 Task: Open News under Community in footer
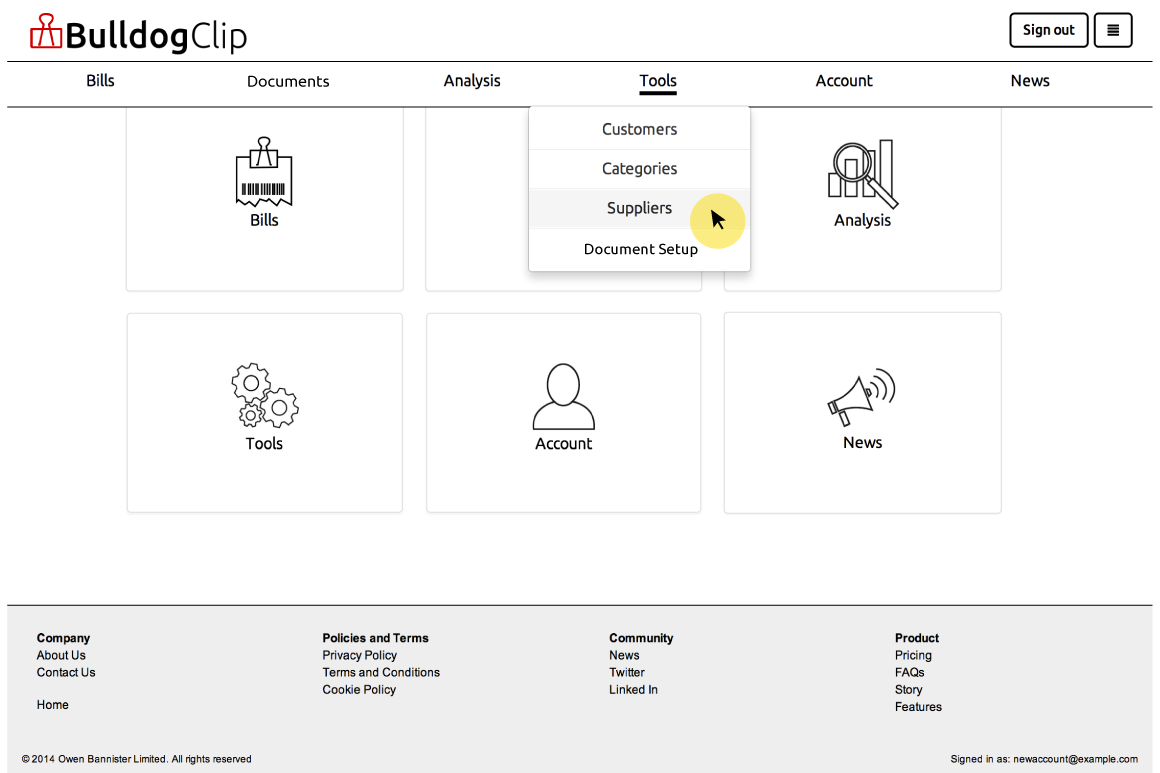(x=624, y=655)
